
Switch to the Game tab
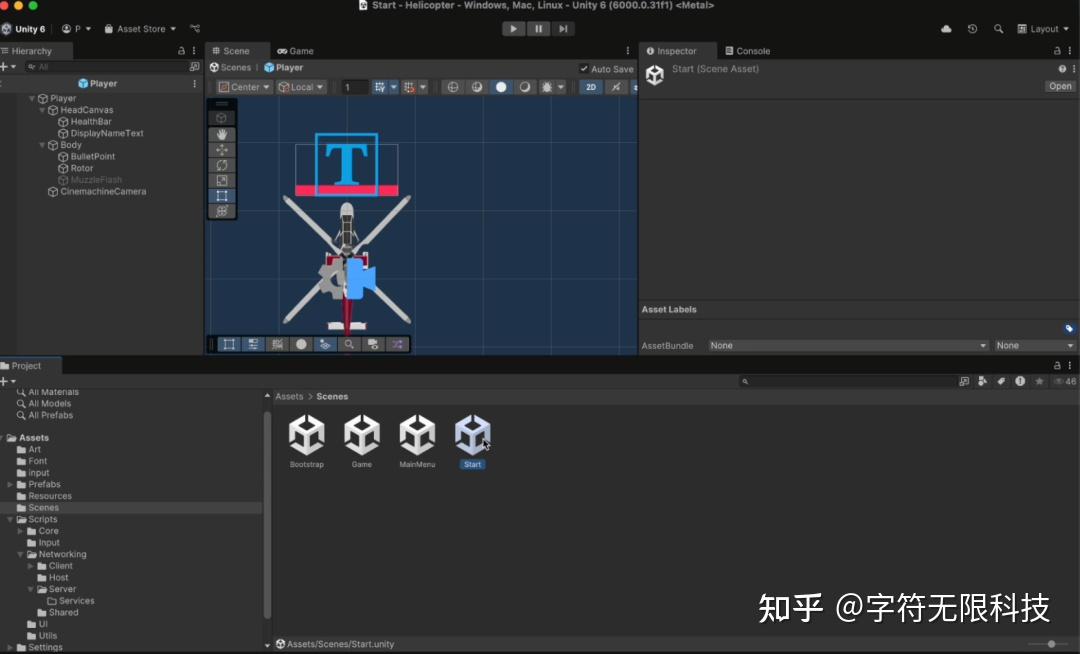coord(295,50)
